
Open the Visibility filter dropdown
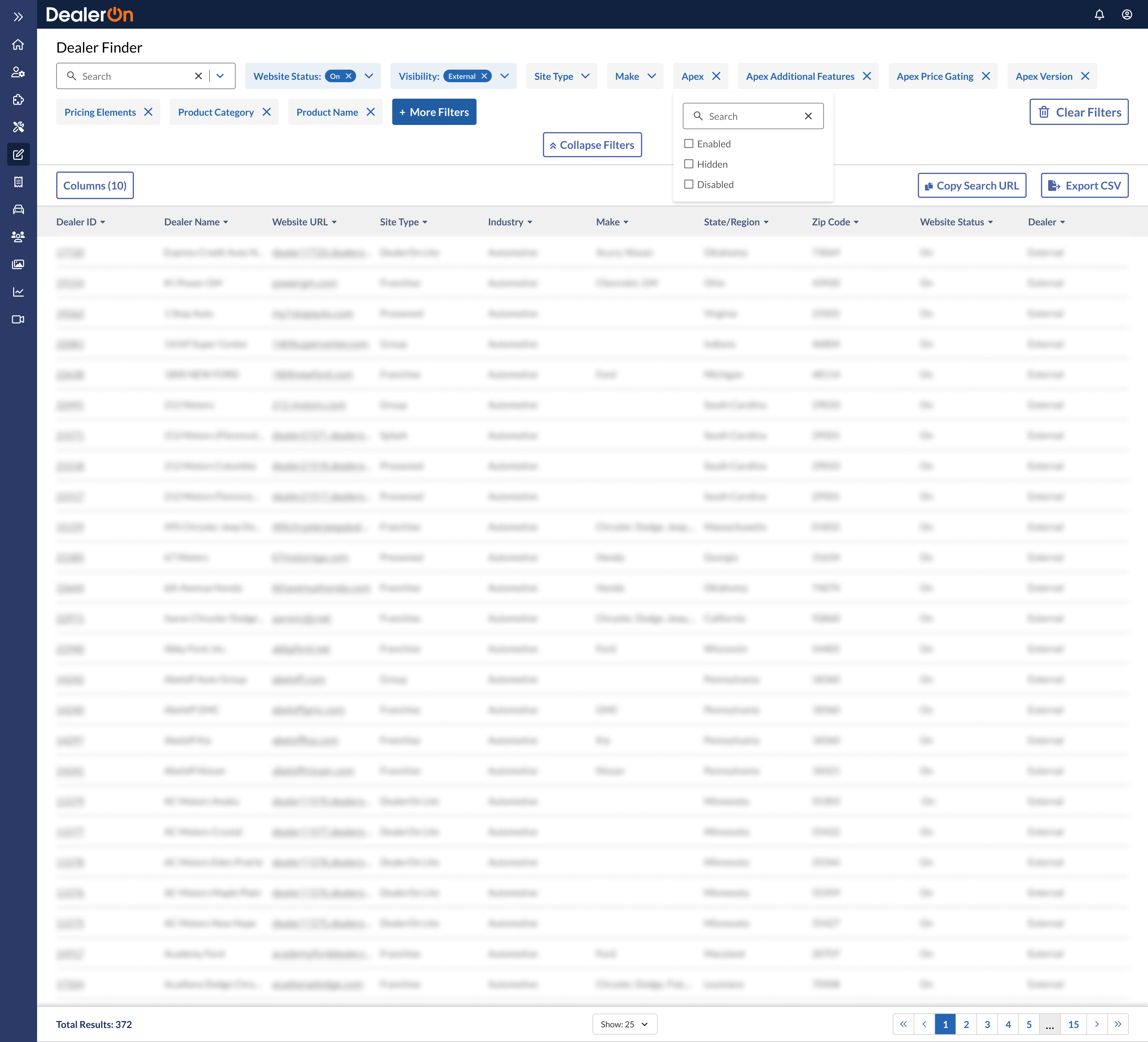coord(505,76)
